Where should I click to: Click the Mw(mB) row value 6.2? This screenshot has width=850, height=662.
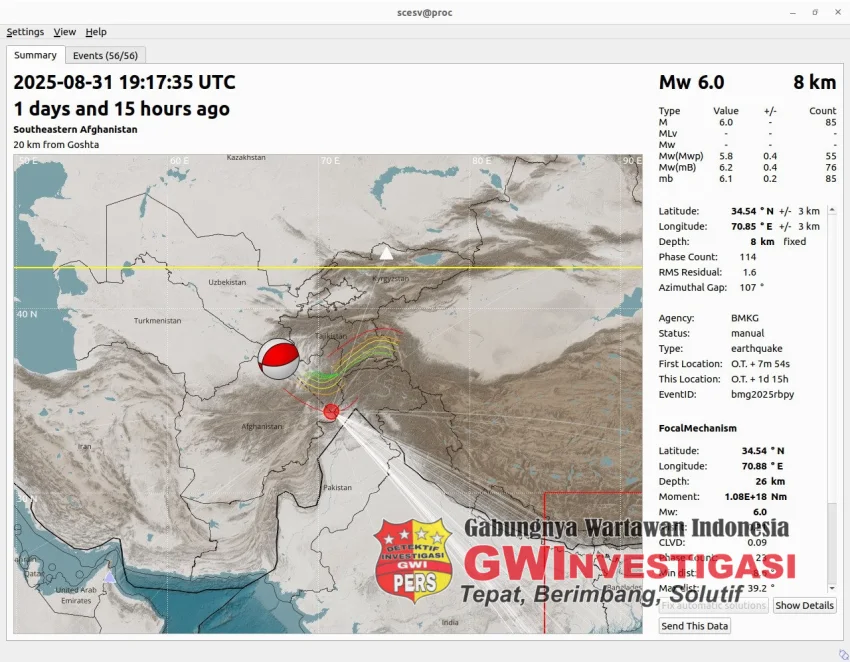[x=726, y=168]
